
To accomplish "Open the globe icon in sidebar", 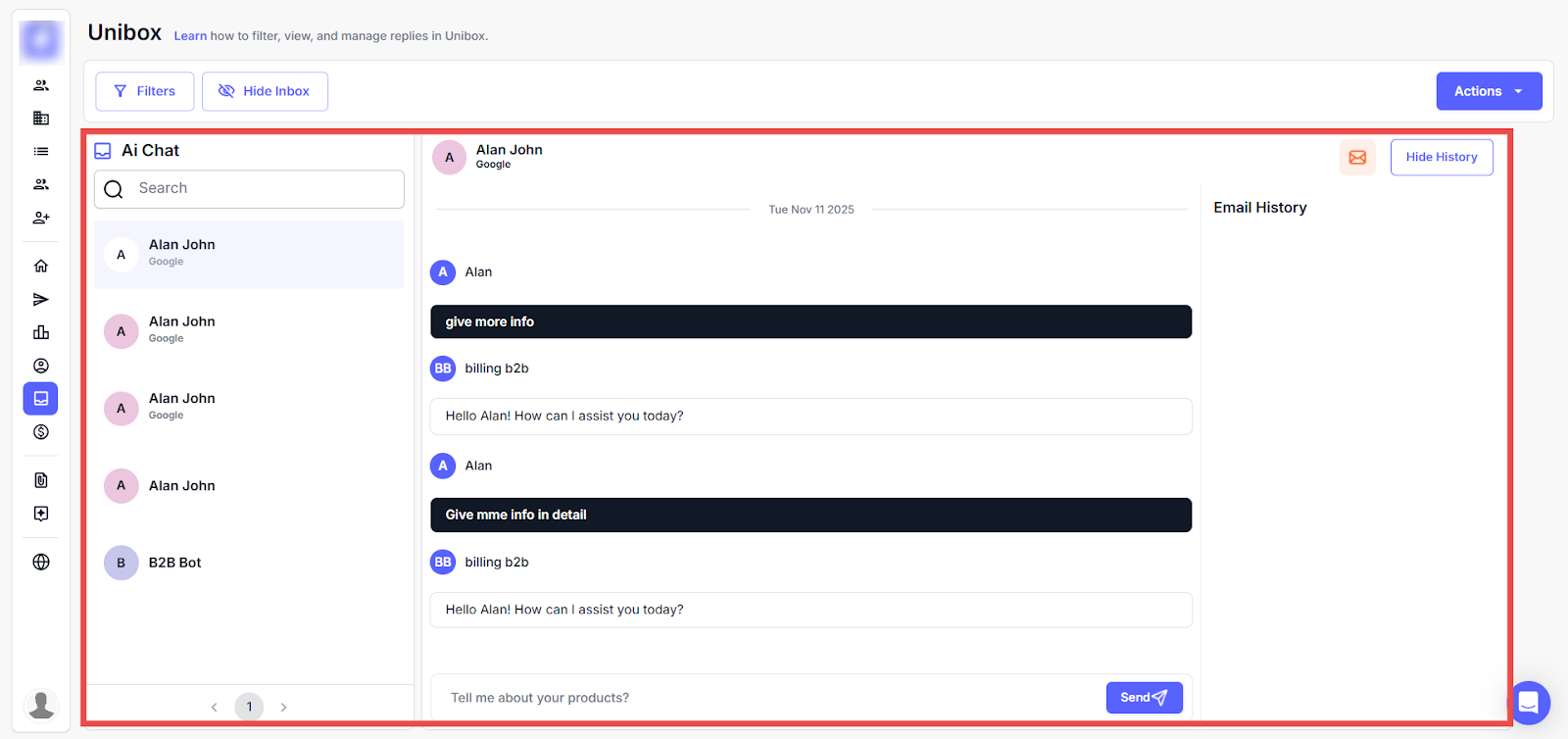I will pos(41,562).
